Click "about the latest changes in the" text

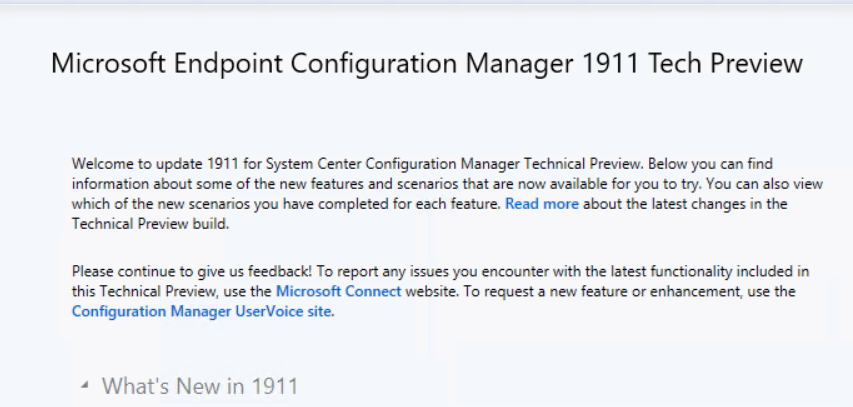click(x=685, y=204)
